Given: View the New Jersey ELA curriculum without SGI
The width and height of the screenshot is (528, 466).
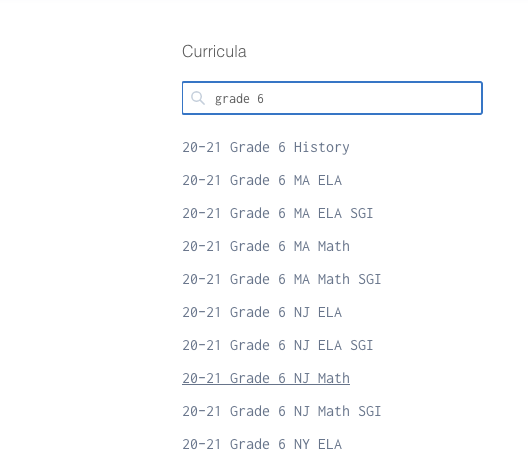Looking at the screenshot, I should [x=262, y=312].
